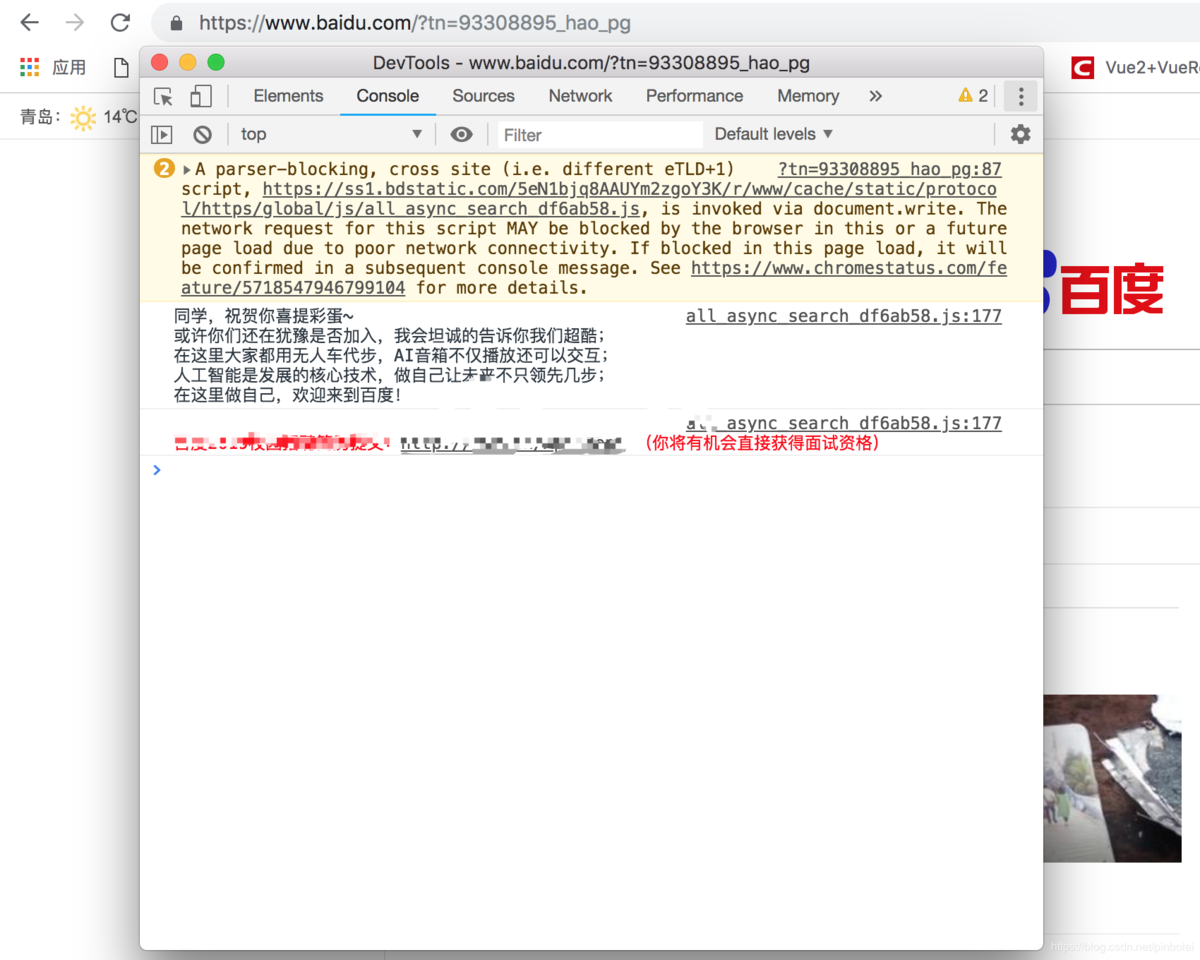Viewport: 1200px width, 960px height.
Task: Open the Performance tab
Action: pos(694,96)
